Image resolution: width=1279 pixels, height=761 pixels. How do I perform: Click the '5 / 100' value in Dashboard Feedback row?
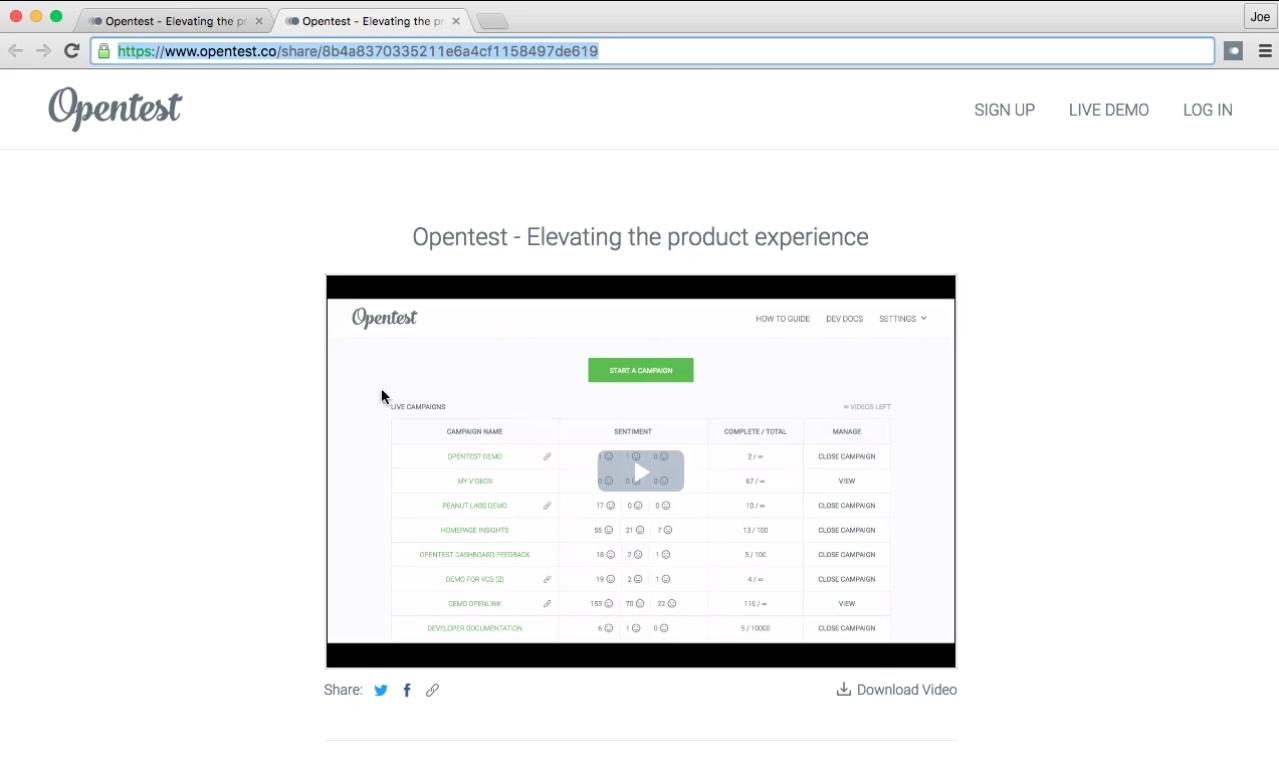pos(756,555)
